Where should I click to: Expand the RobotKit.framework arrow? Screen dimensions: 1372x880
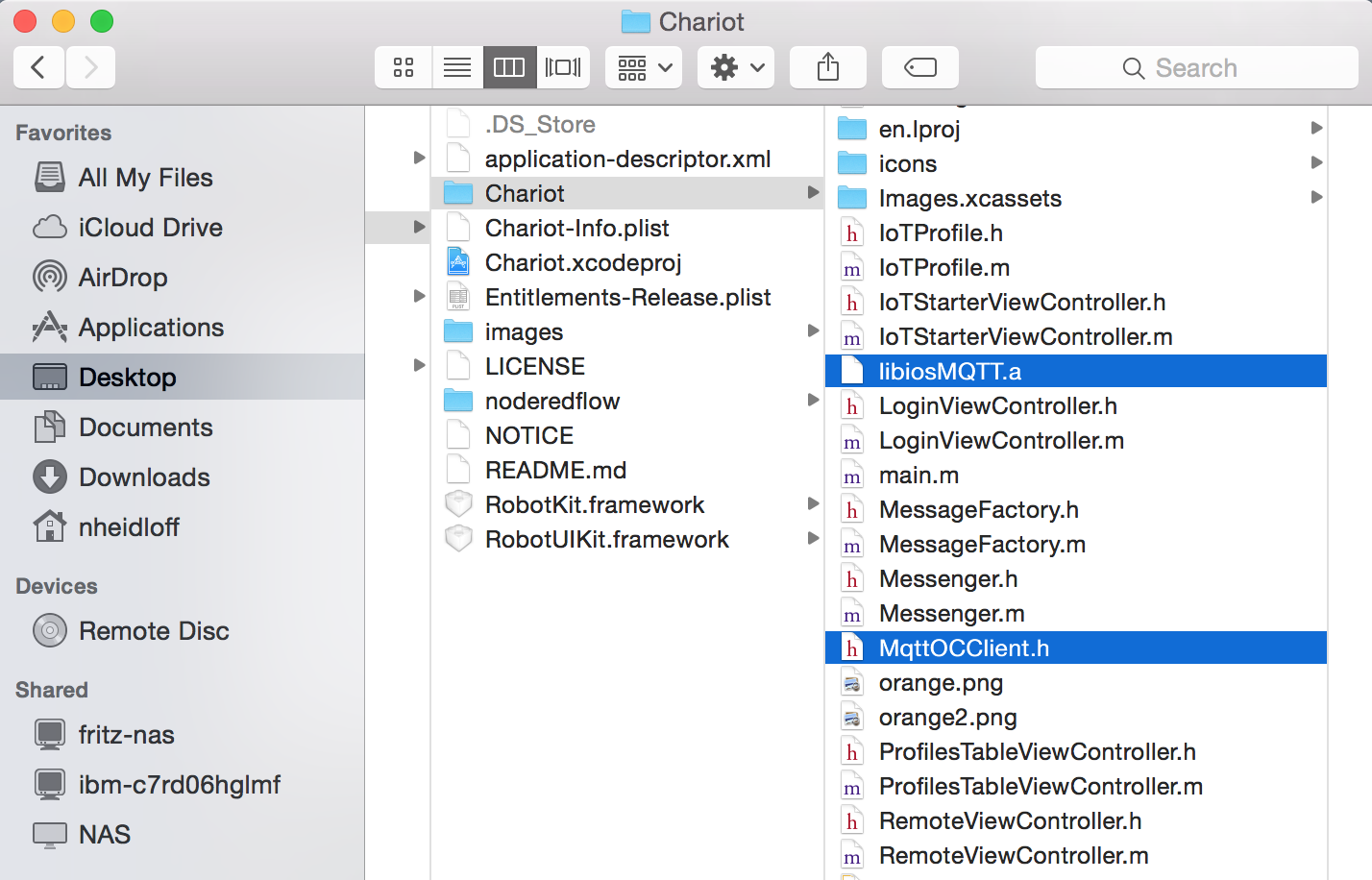[813, 504]
